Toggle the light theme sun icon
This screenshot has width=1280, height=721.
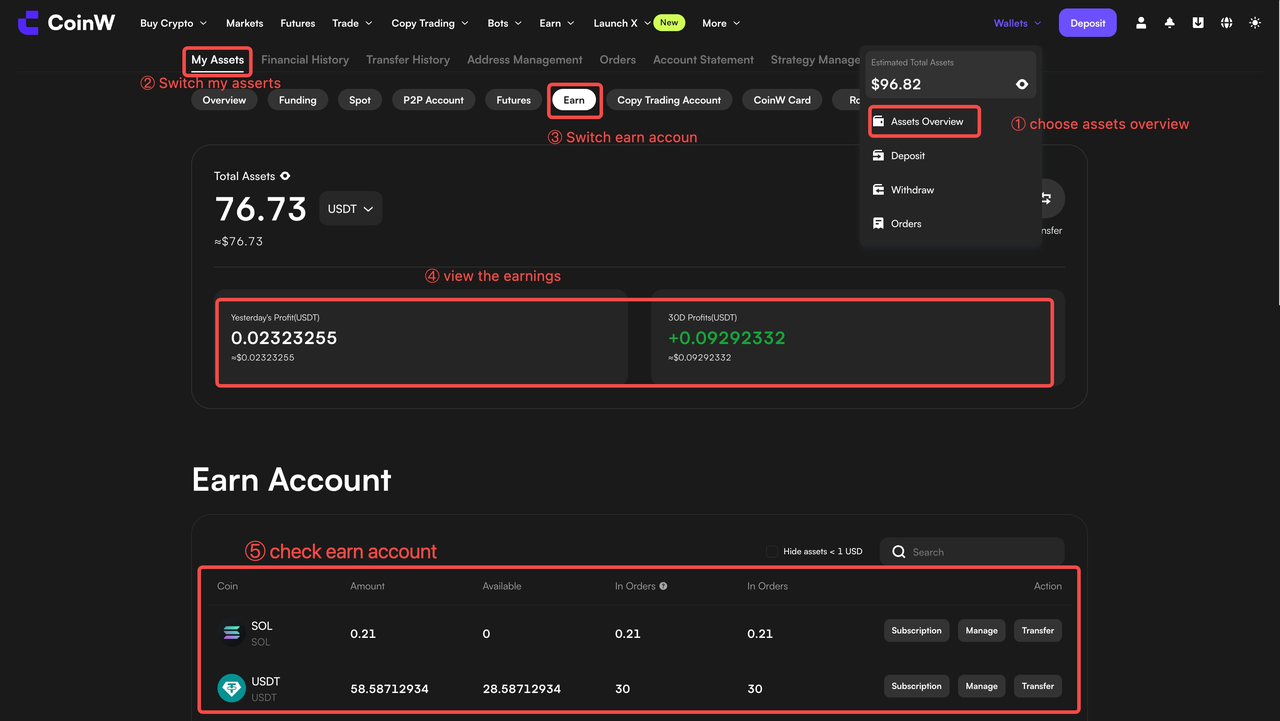[x=1256, y=23]
